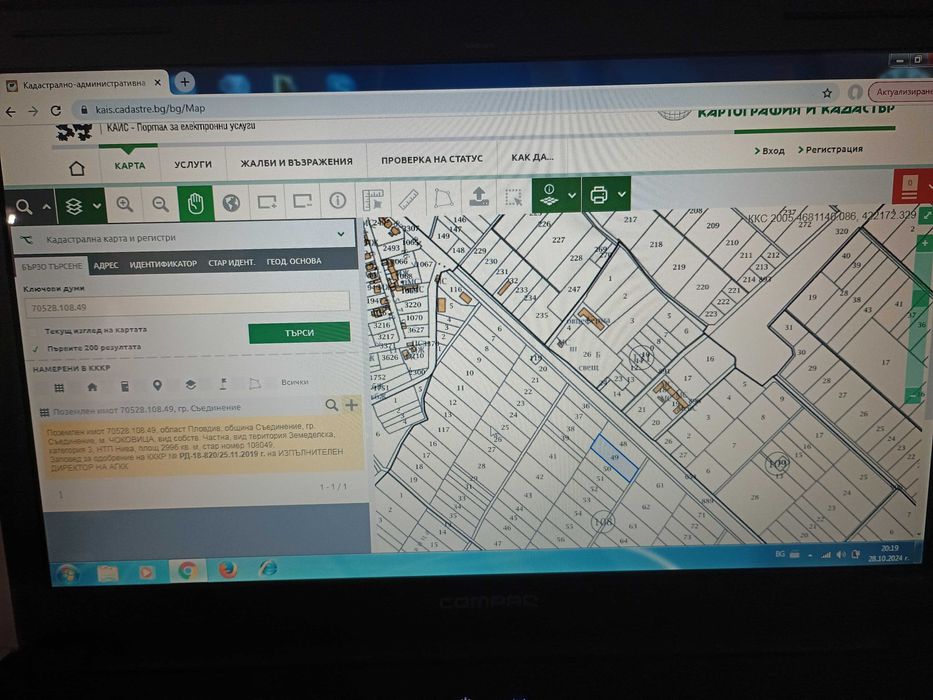This screenshot has width=933, height=700.
Task: Bookmark page with star icon
Action: pyautogui.click(x=827, y=93)
